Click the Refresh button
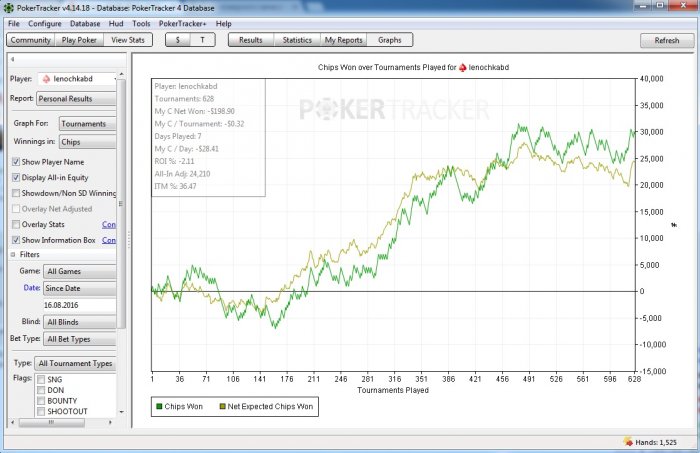Viewport: 700px width, 453px height. (x=667, y=40)
